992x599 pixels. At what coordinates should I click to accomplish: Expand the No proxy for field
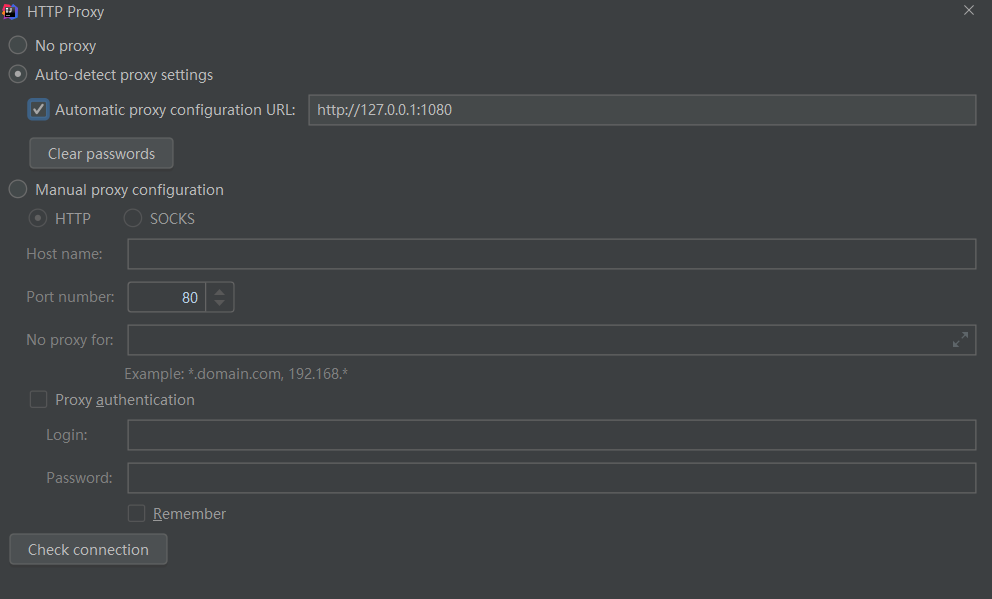point(960,340)
